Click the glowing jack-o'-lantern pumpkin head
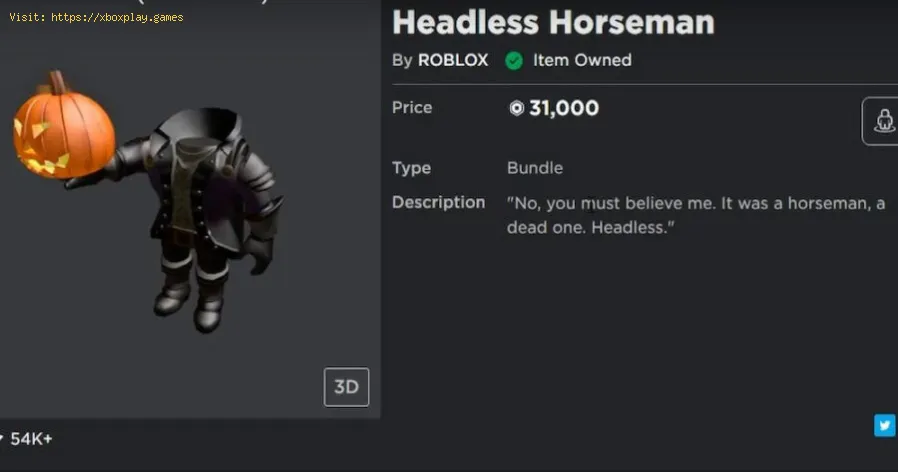 (63, 130)
